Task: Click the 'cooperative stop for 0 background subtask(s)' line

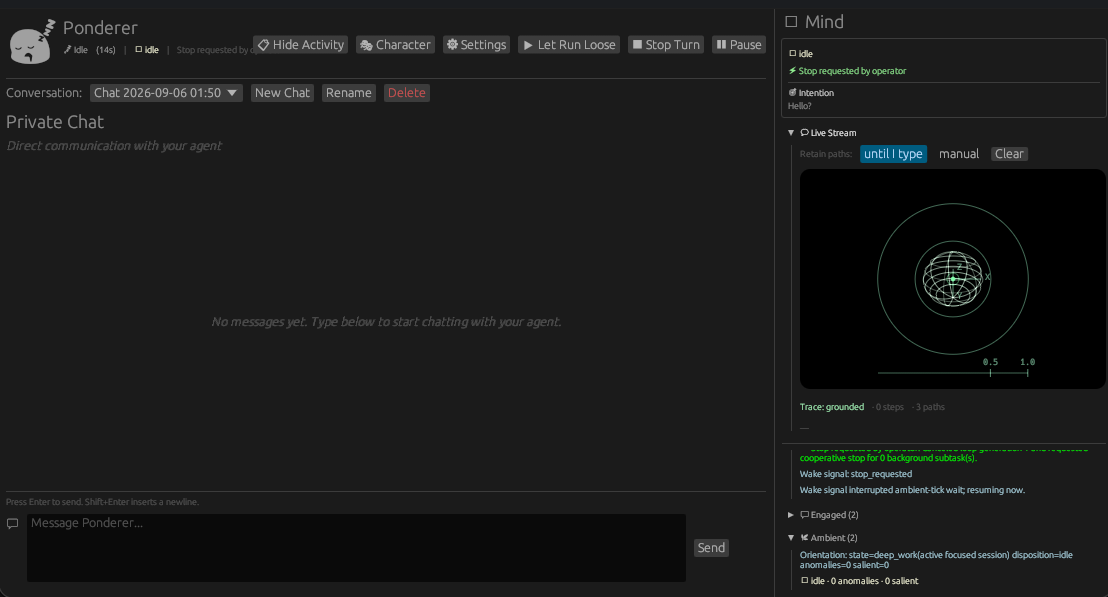Action: [888, 458]
